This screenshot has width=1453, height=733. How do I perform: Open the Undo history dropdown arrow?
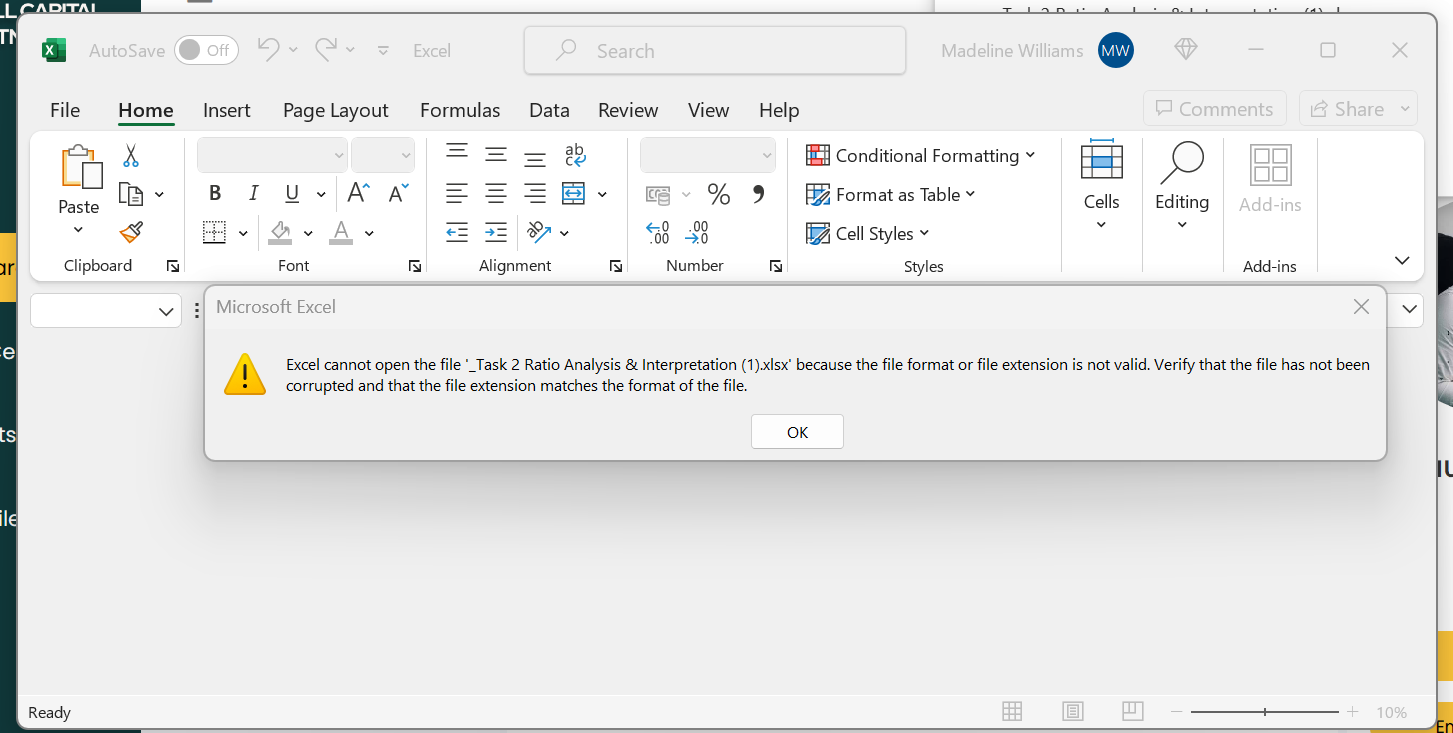click(293, 50)
